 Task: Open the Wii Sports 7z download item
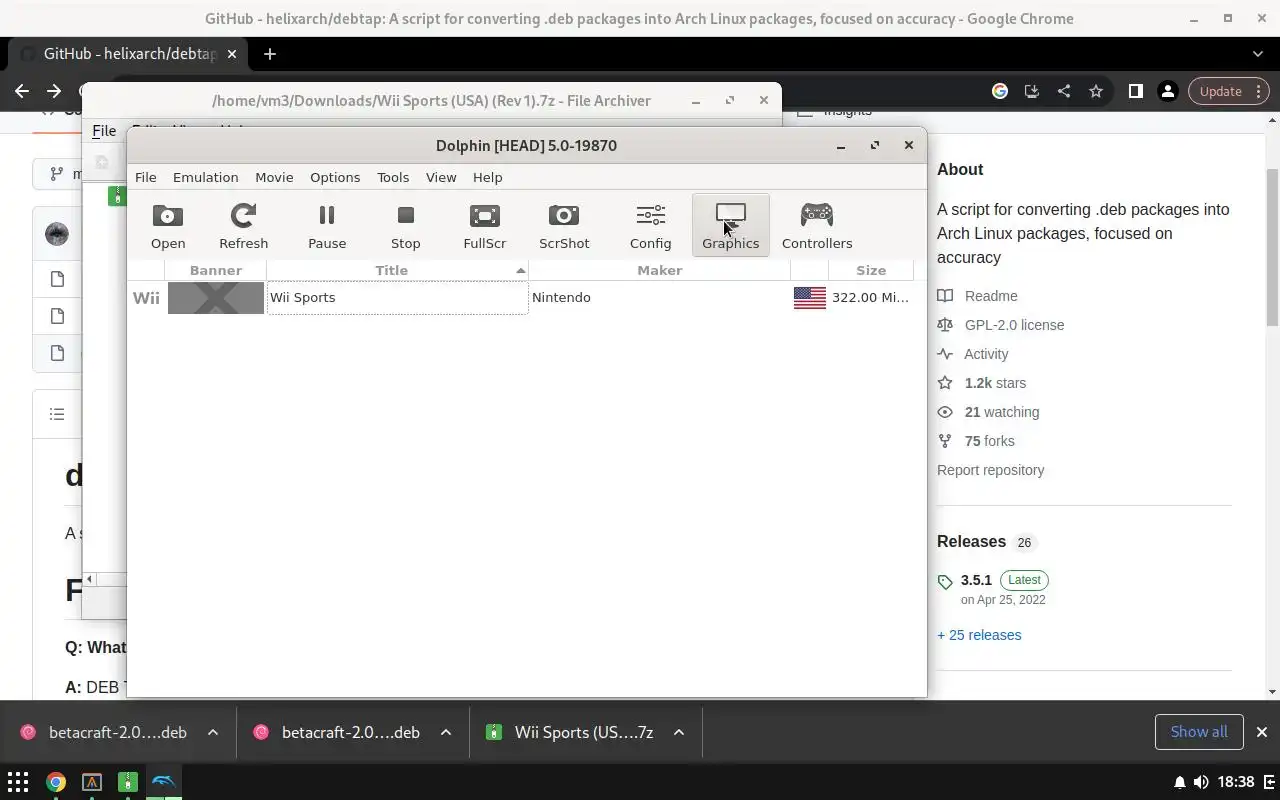pyautogui.click(x=569, y=732)
